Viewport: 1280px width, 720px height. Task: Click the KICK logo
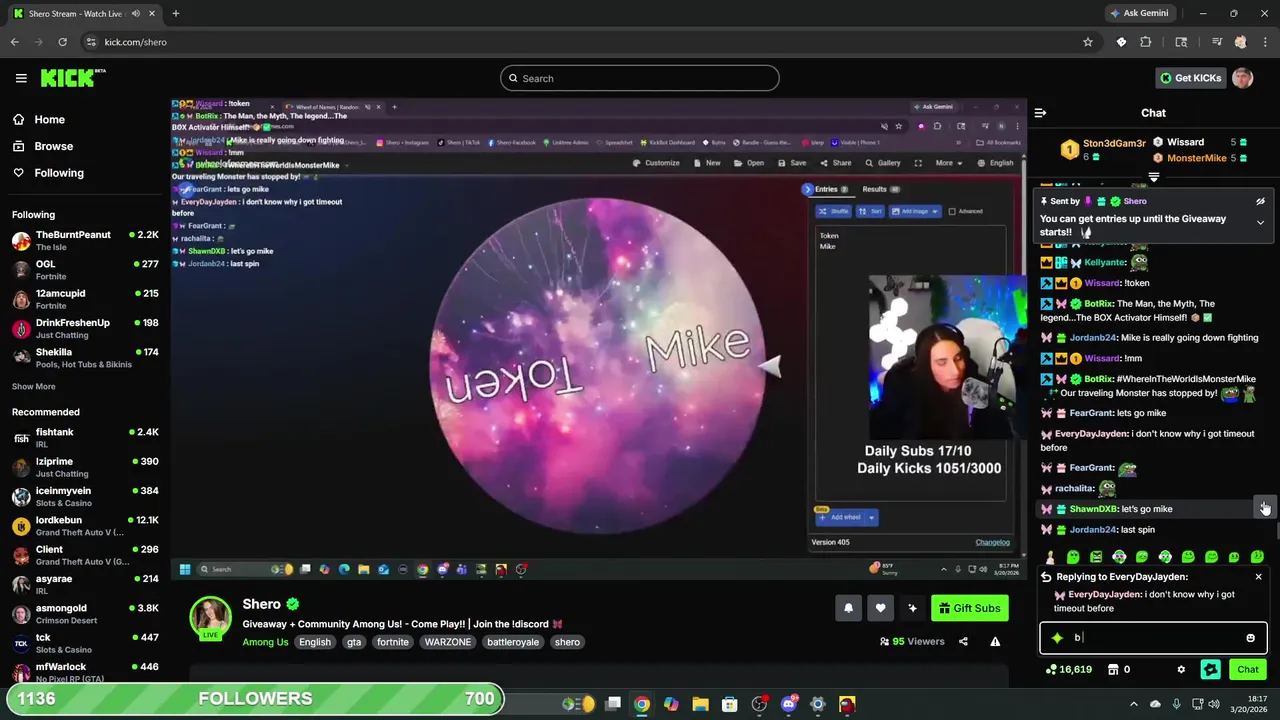click(72, 78)
